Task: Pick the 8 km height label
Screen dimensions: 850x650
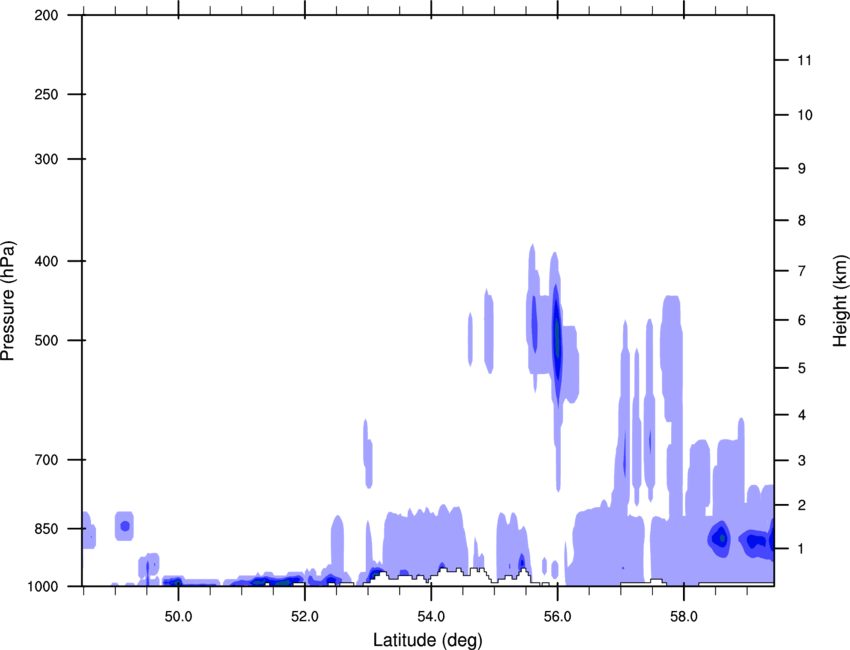Action: pos(801,221)
